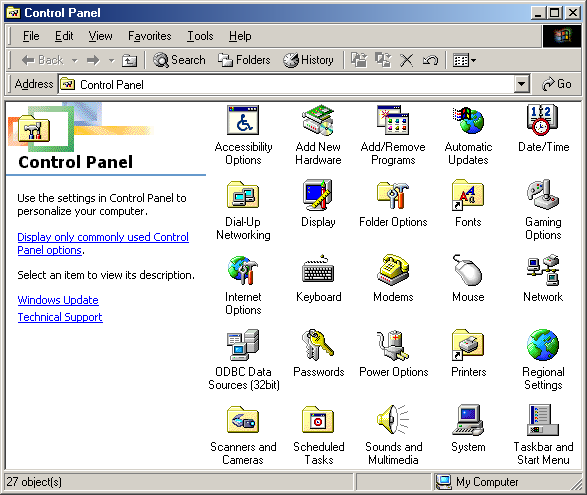Expand the Forward history dropdown arrow

(111, 60)
